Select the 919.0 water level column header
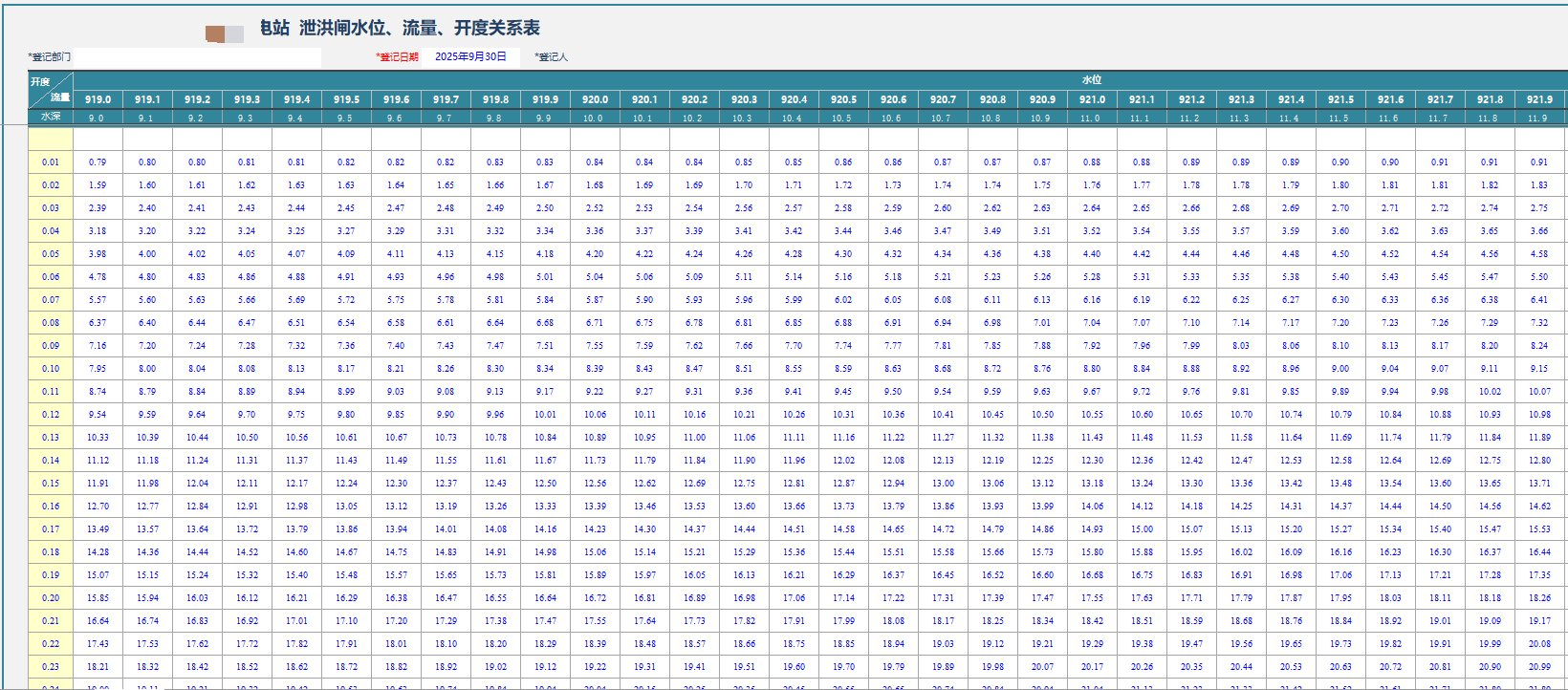1568x690 pixels. point(98,99)
